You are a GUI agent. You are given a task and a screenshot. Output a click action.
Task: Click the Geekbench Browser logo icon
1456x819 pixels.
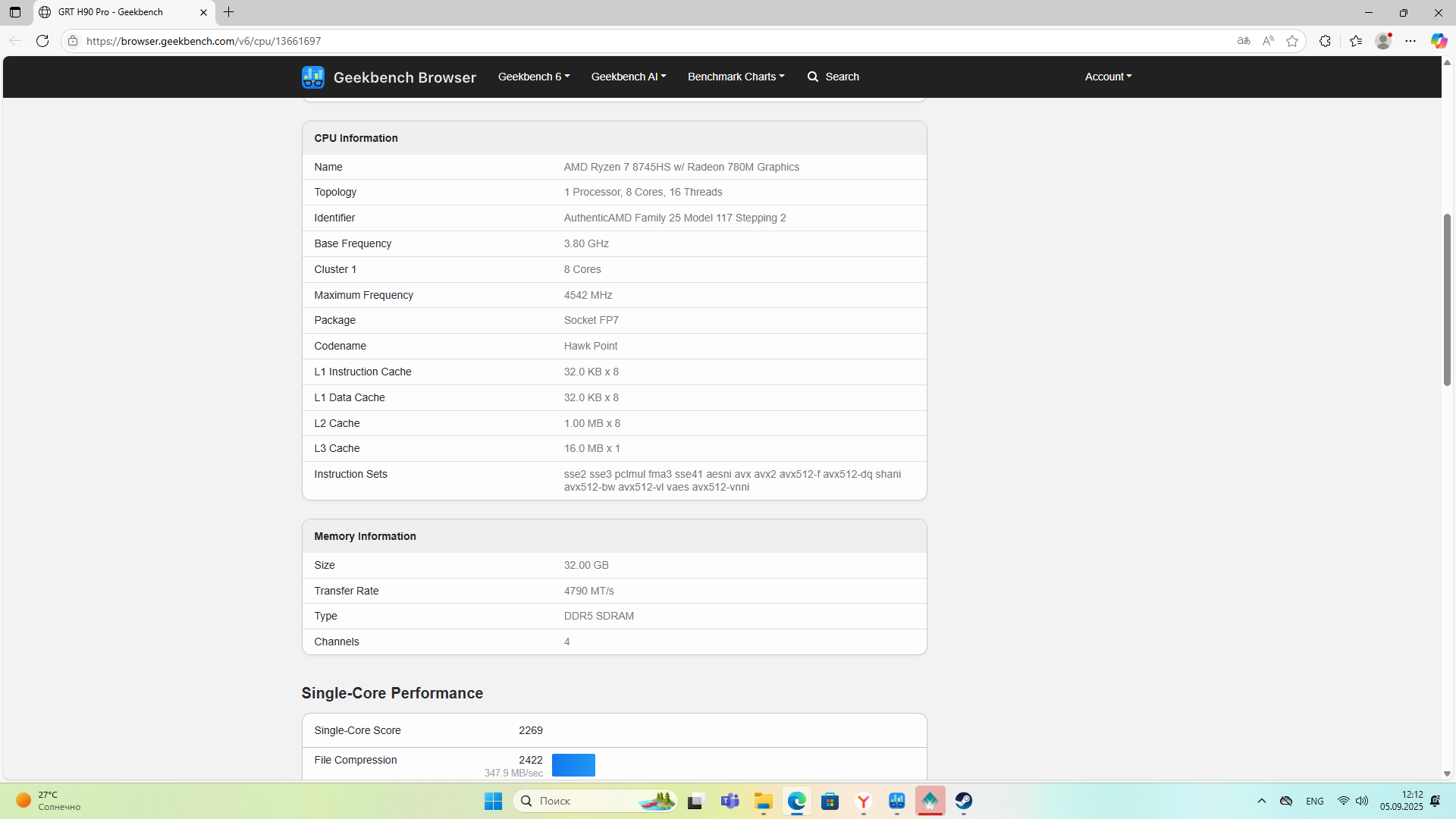[x=312, y=77]
